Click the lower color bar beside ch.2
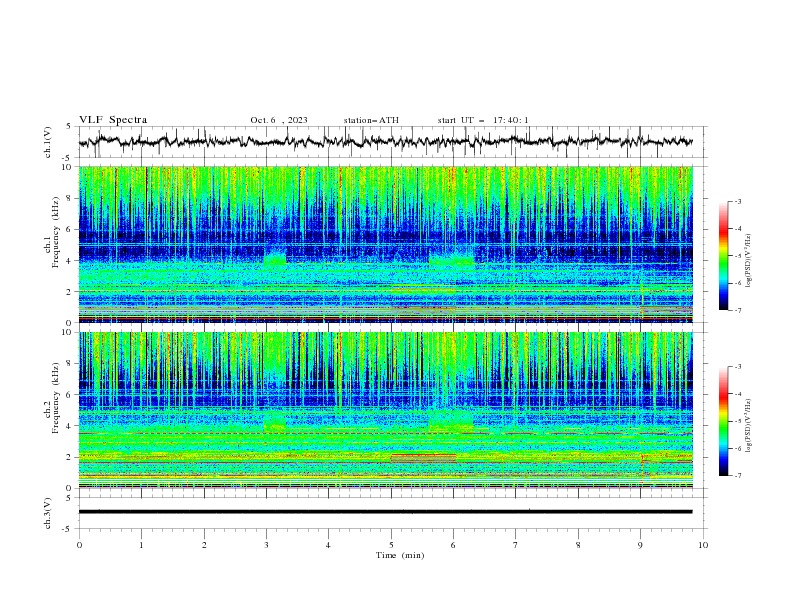792x612 pixels. point(724,421)
